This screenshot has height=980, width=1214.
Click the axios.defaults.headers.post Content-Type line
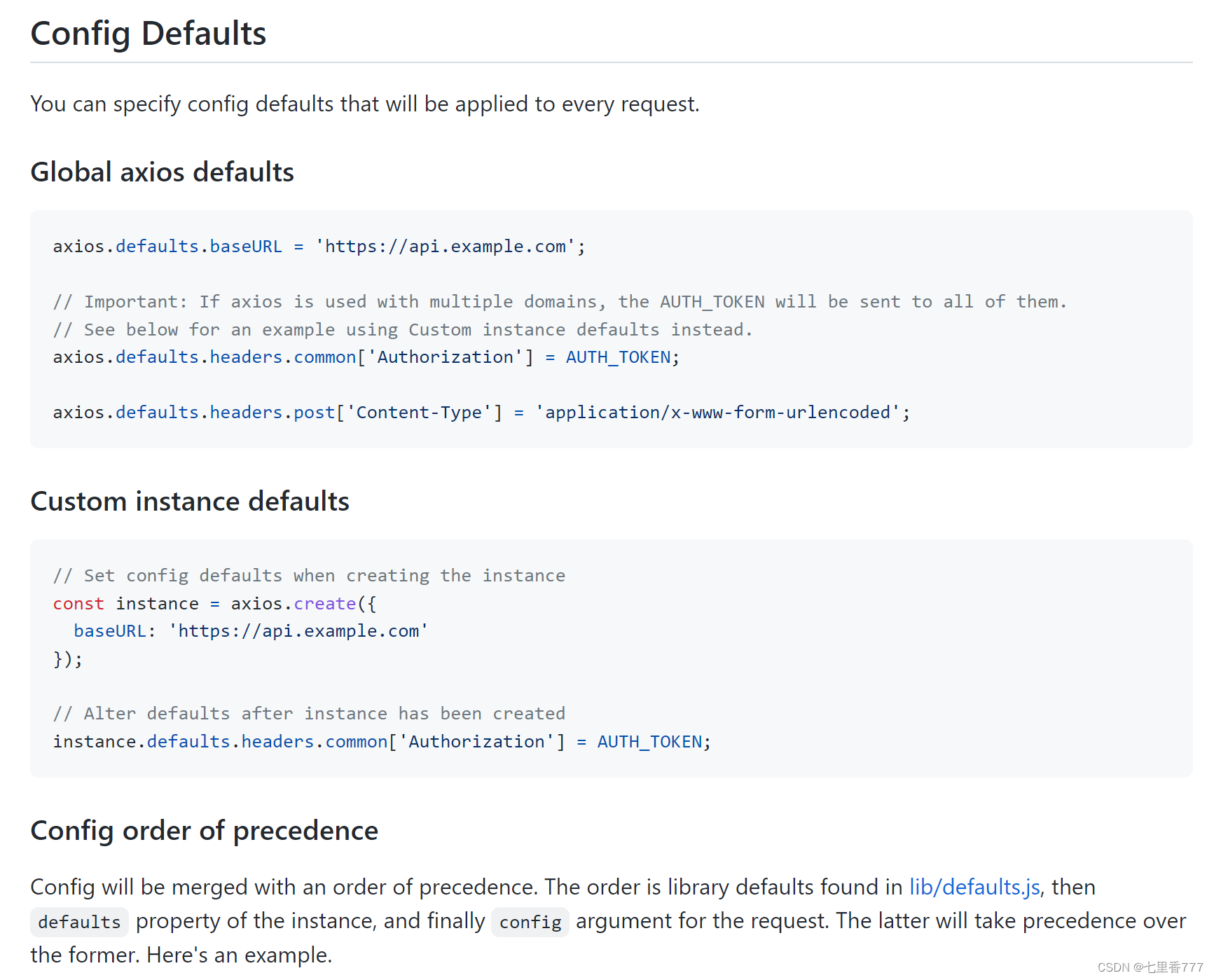pyautogui.click(x=482, y=413)
